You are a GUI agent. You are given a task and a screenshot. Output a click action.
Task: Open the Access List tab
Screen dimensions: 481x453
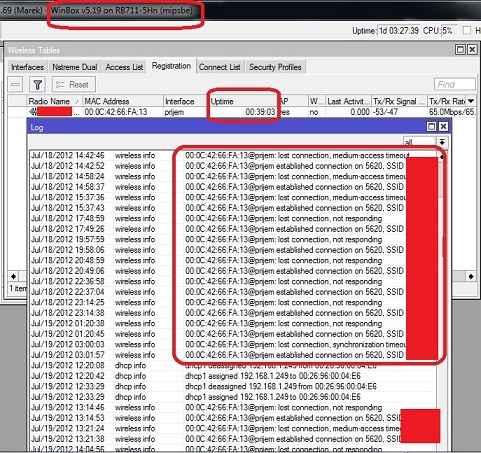pyautogui.click(x=124, y=67)
